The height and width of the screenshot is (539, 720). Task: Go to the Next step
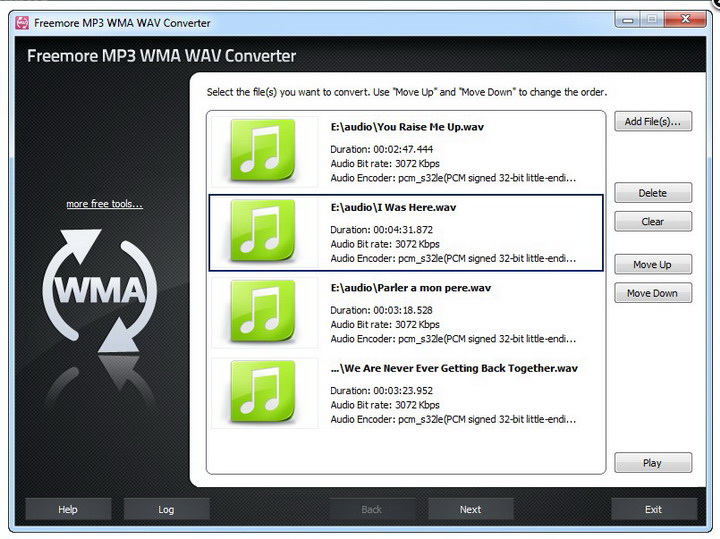(471, 509)
